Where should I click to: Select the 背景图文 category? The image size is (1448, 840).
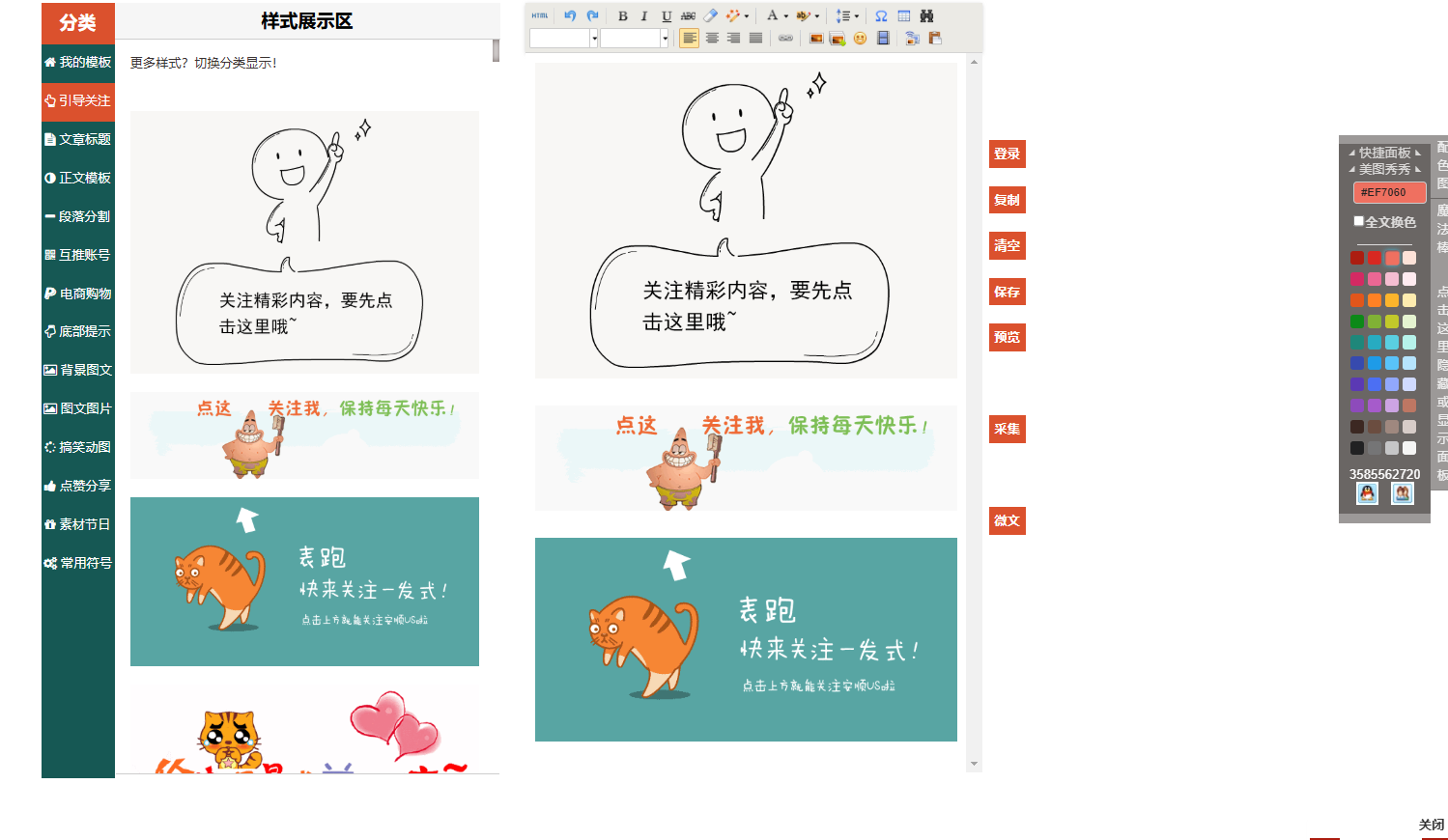78,370
